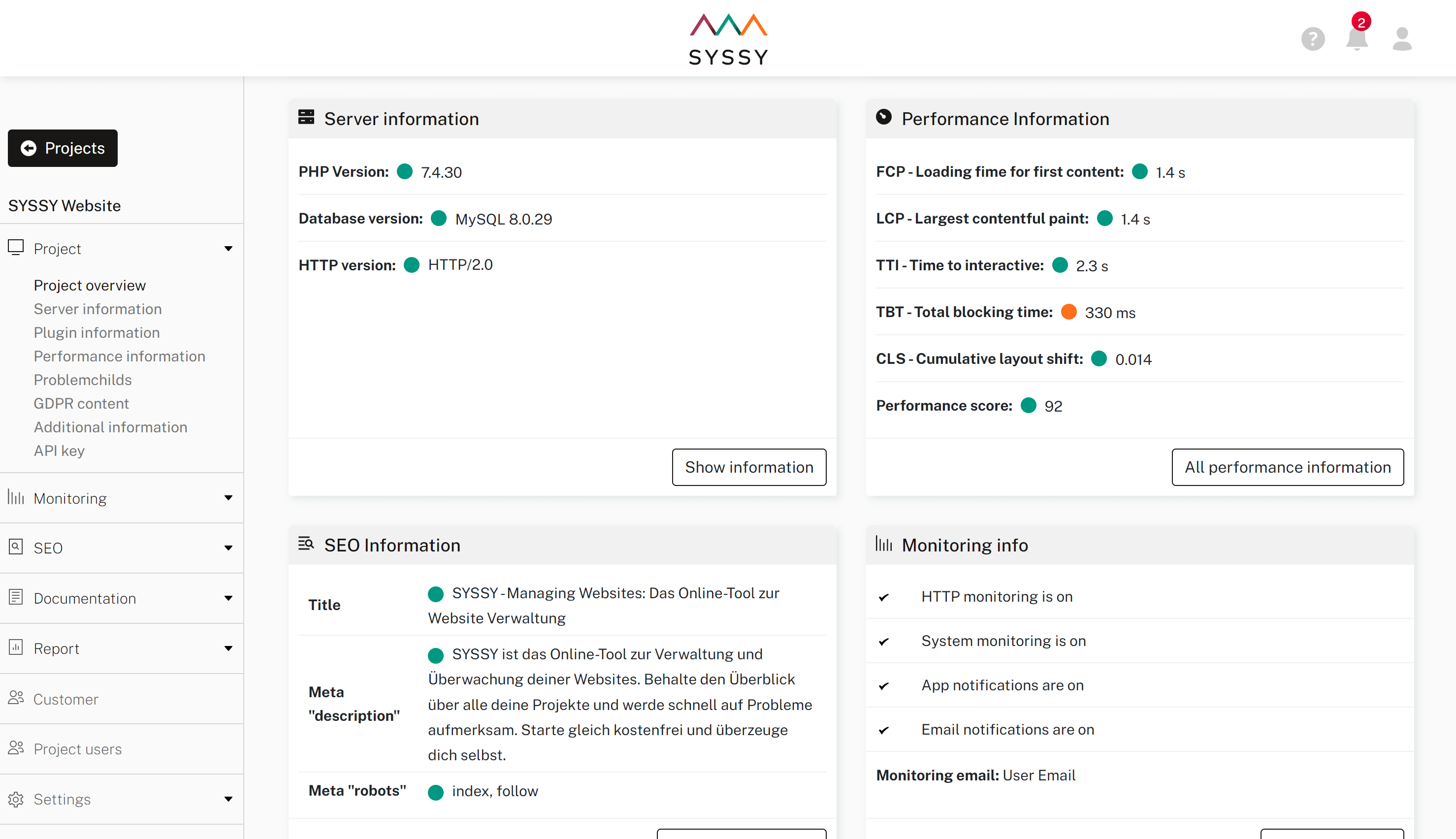Click the SYSSY logo in the header
The height and width of the screenshot is (839, 1456).
coord(728,38)
